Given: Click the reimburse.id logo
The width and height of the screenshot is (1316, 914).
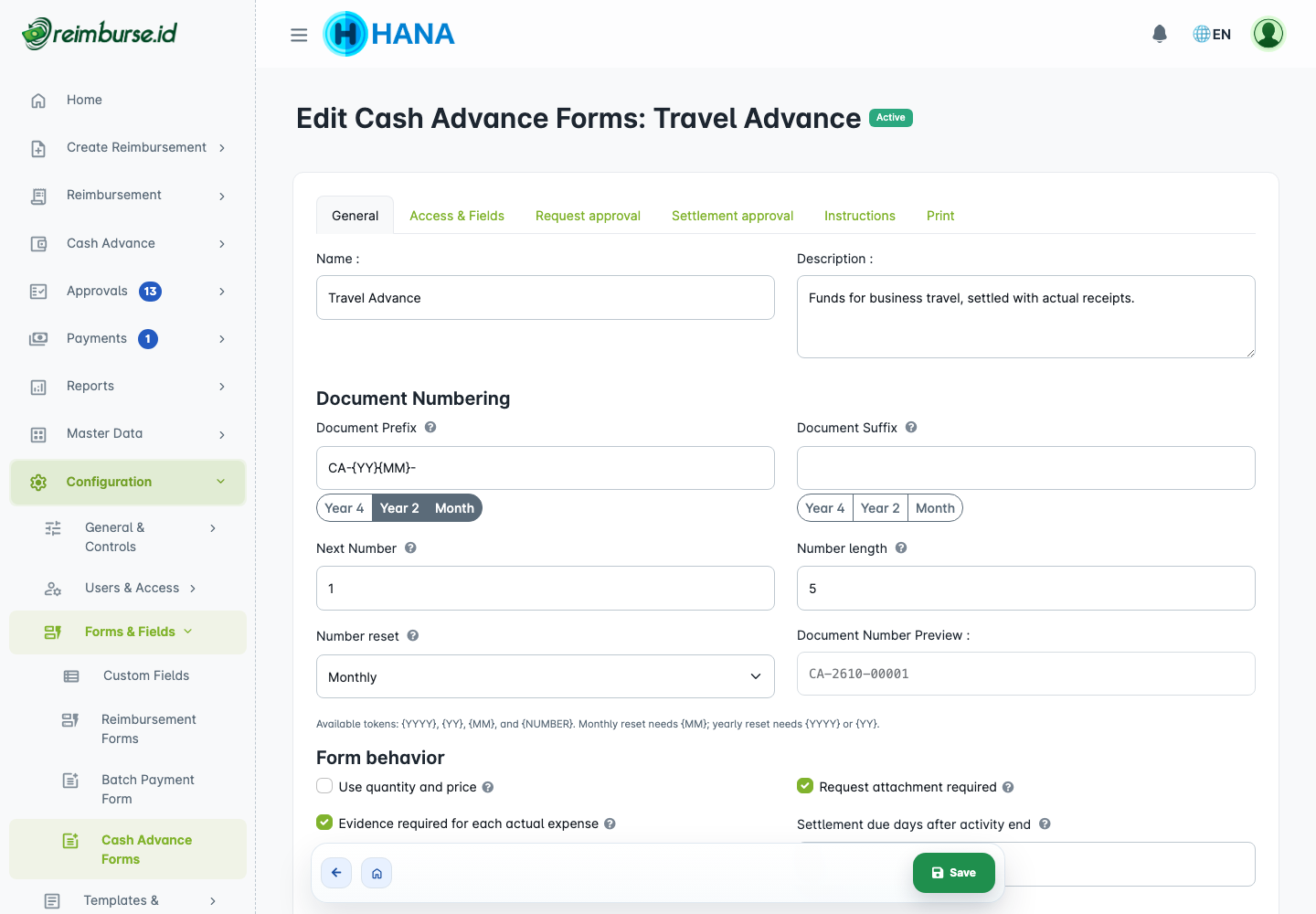Looking at the screenshot, I should [100, 34].
